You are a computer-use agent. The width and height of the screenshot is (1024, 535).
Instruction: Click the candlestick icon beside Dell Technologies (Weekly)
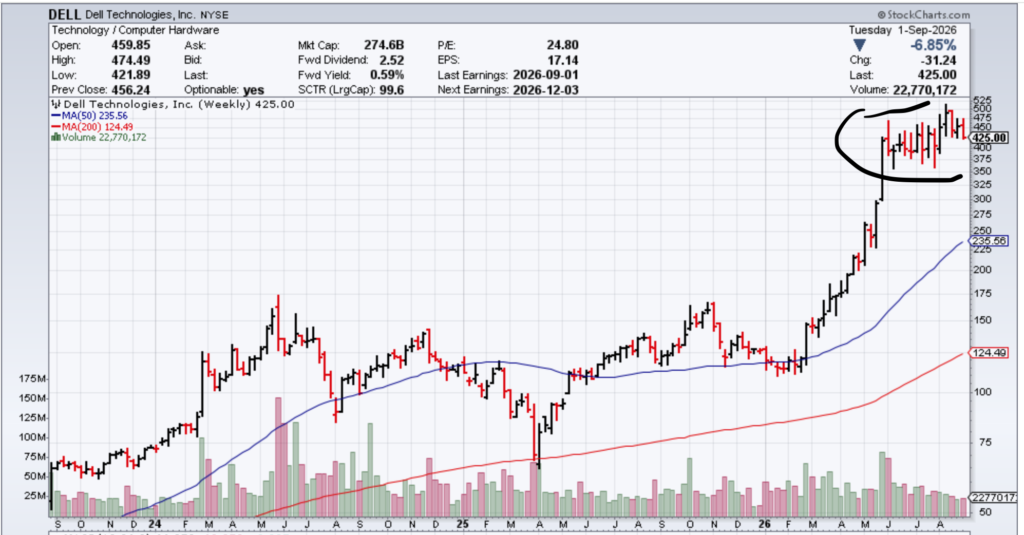click(x=56, y=104)
